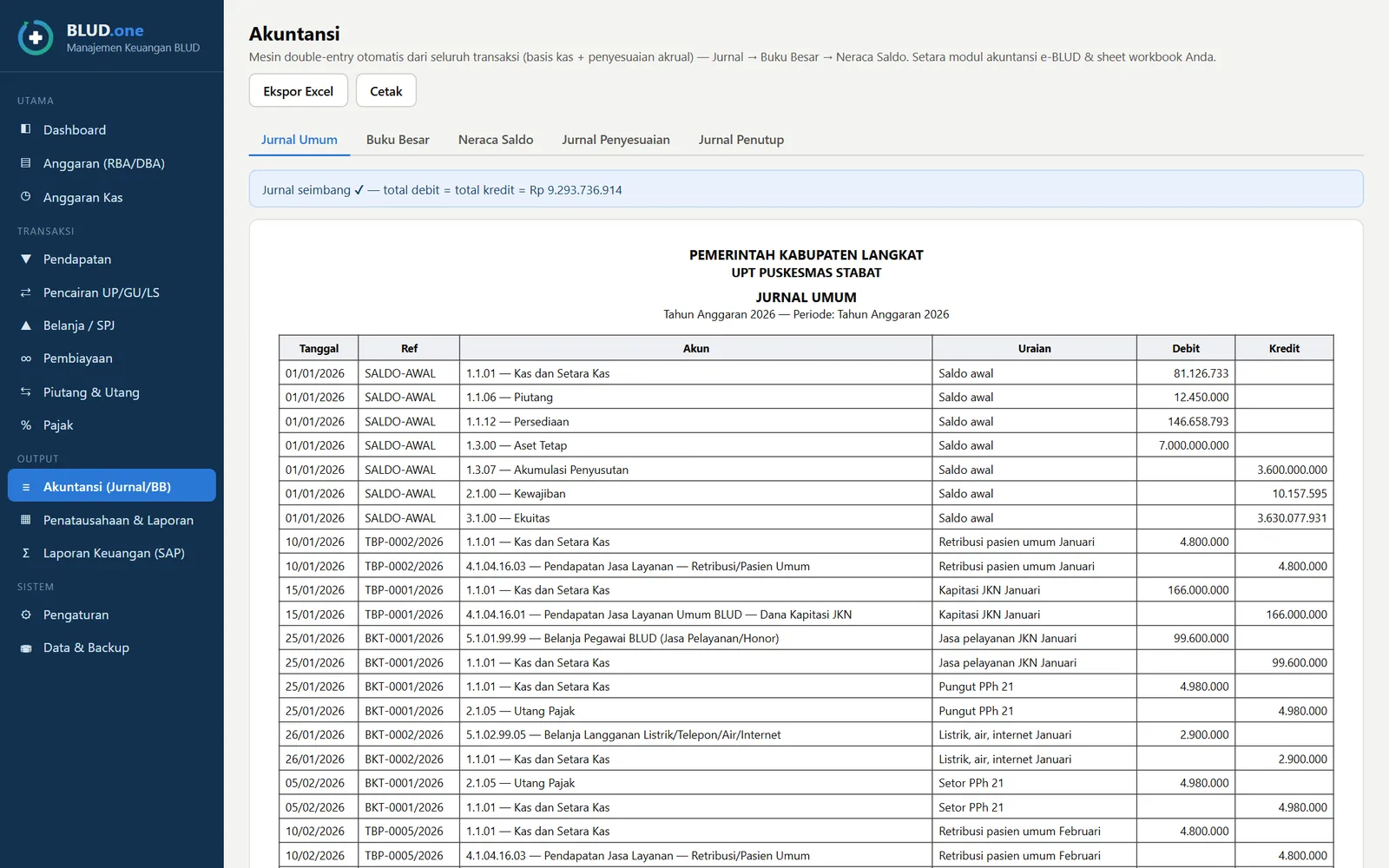Click the Kredit column header
This screenshot has width=1389, height=868.
pyautogui.click(x=1284, y=348)
